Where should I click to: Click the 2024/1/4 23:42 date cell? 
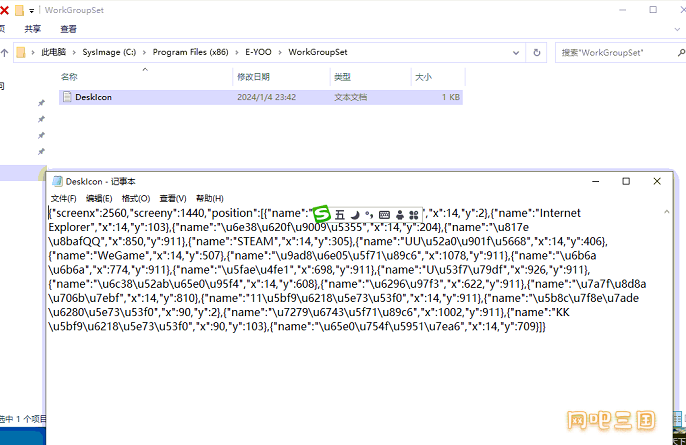pos(266,97)
